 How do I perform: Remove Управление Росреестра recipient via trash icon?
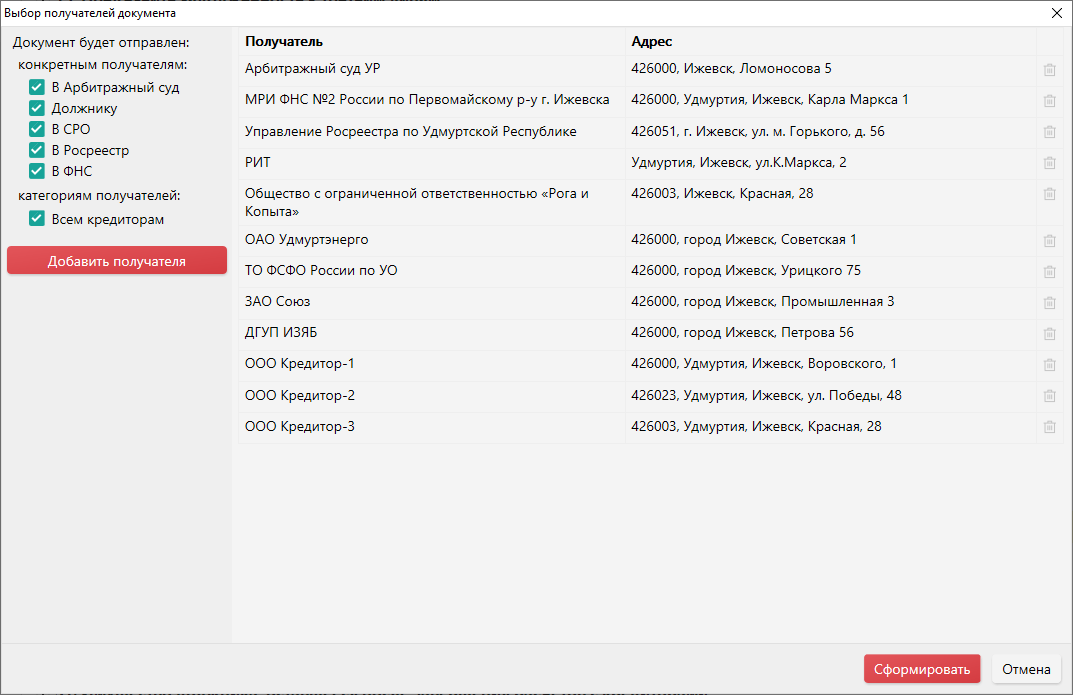(1049, 132)
